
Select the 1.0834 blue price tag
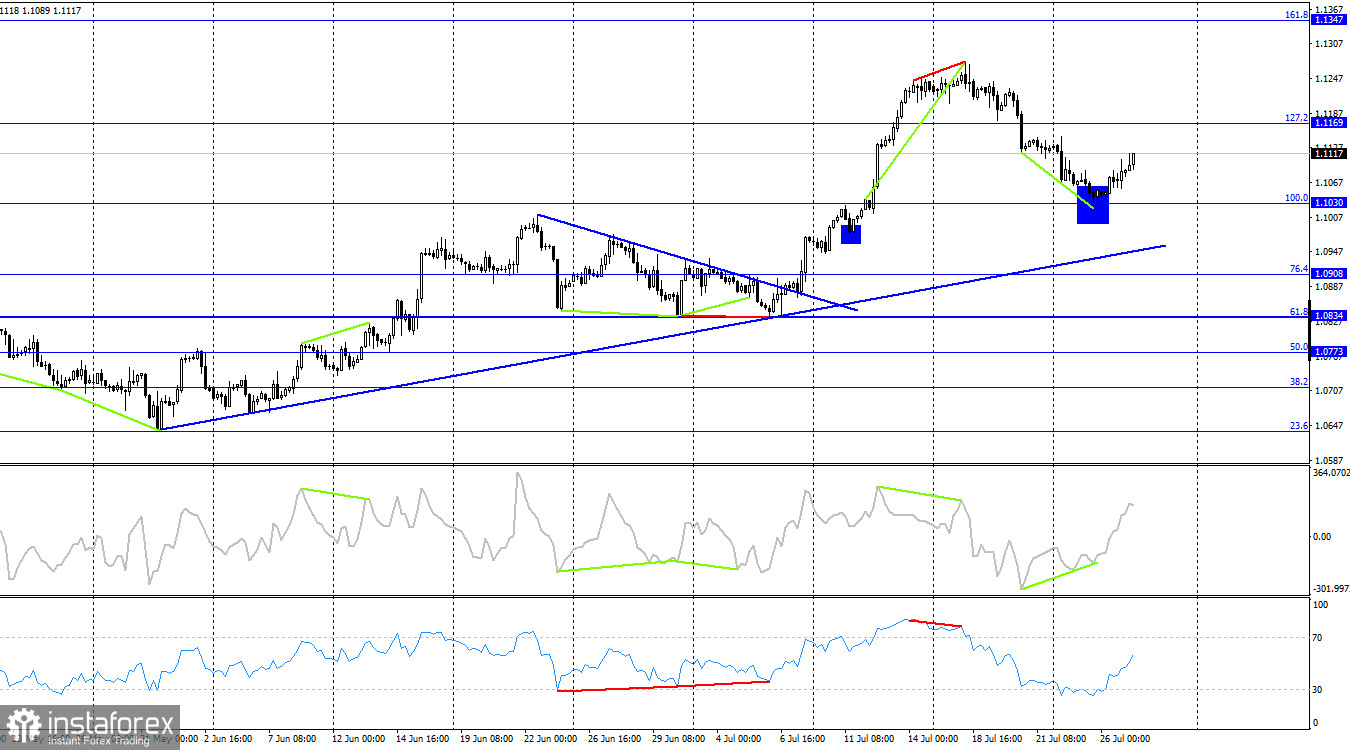(1329, 315)
